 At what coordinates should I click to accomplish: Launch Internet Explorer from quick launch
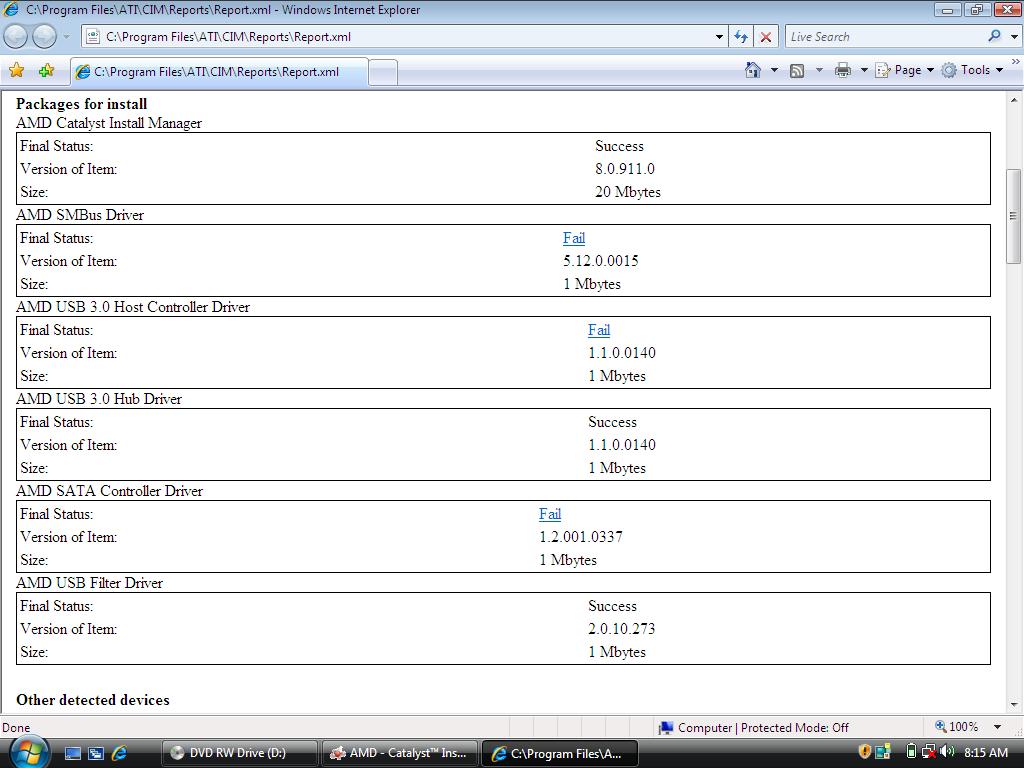[119, 753]
